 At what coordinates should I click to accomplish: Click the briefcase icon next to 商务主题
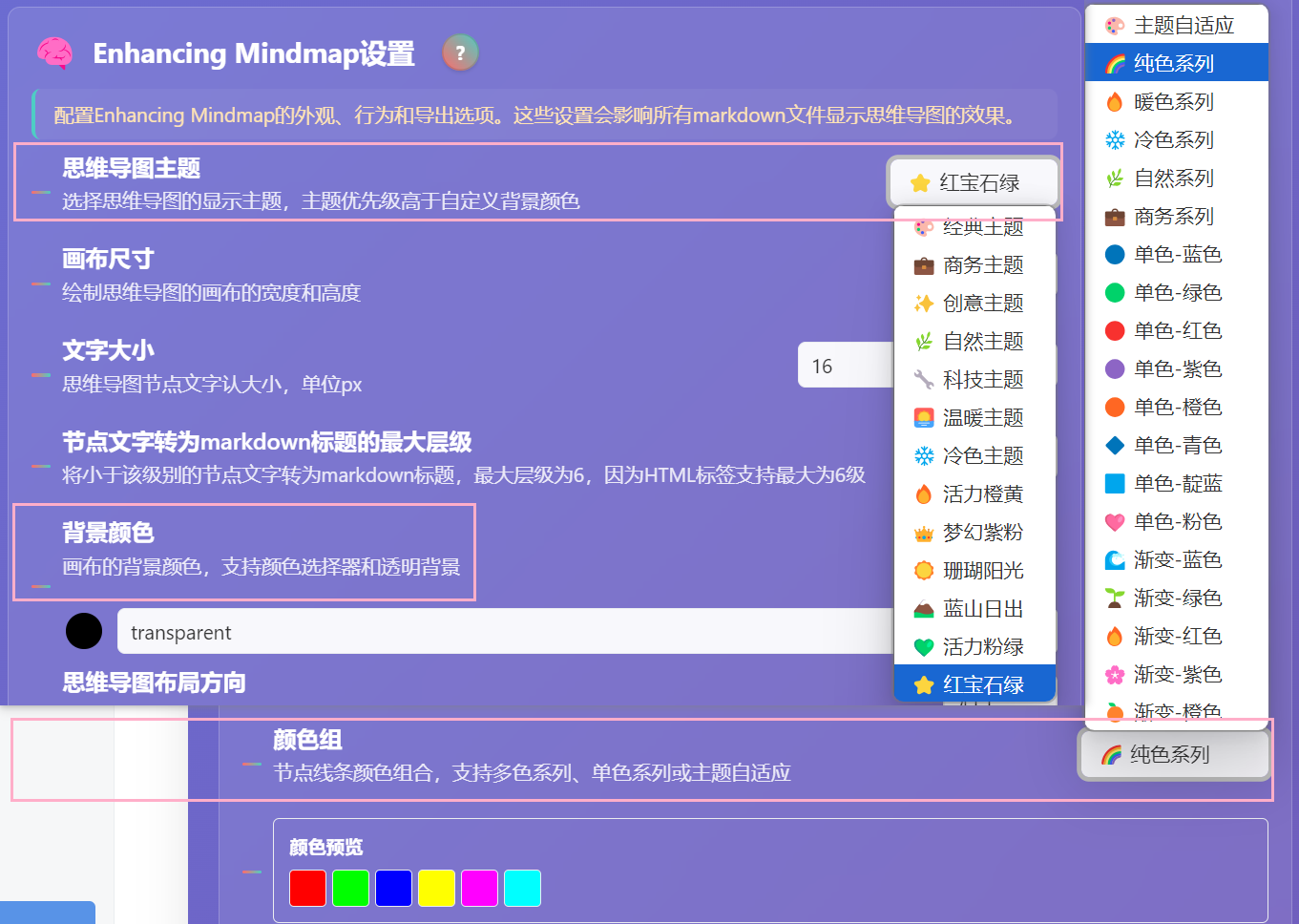tap(922, 265)
